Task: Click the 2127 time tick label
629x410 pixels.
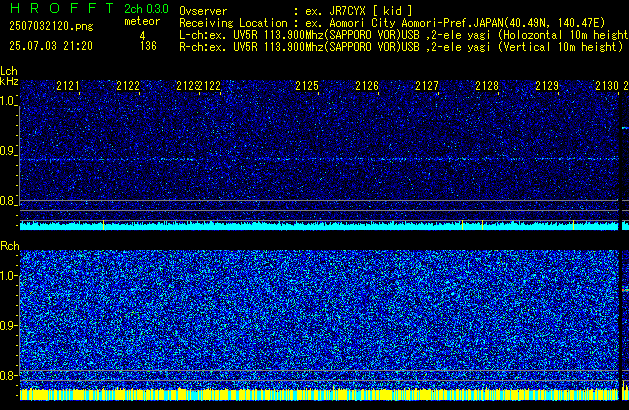Action: point(427,86)
